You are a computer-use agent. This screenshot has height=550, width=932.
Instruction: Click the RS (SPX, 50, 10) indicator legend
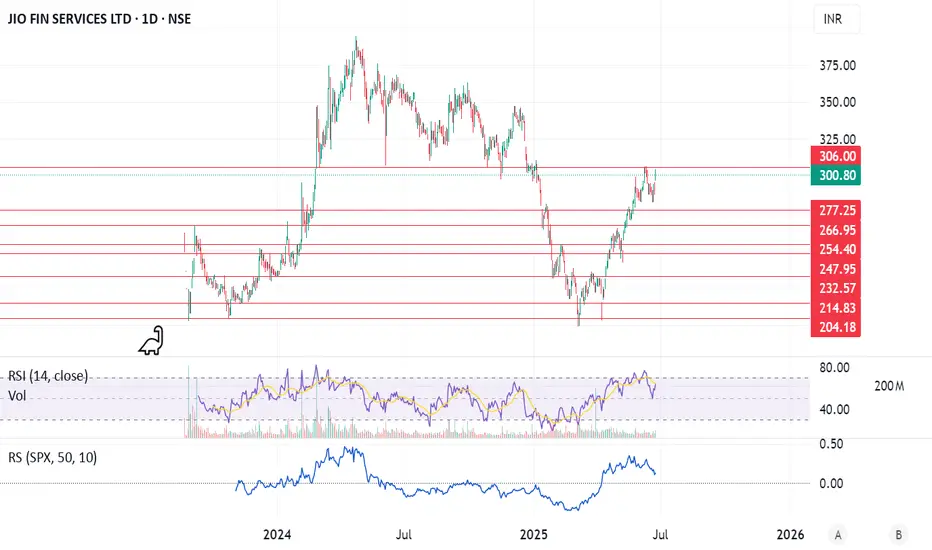click(x=53, y=457)
